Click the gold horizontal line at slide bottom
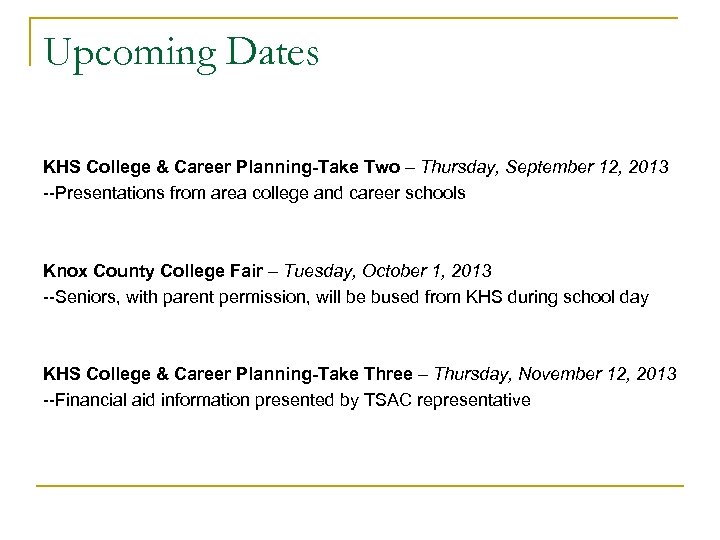The image size is (720, 540). coord(360,486)
